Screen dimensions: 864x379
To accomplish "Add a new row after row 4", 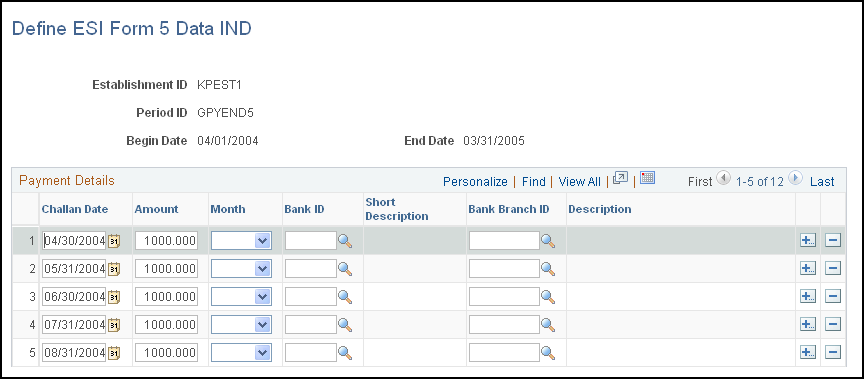I will [808, 325].
